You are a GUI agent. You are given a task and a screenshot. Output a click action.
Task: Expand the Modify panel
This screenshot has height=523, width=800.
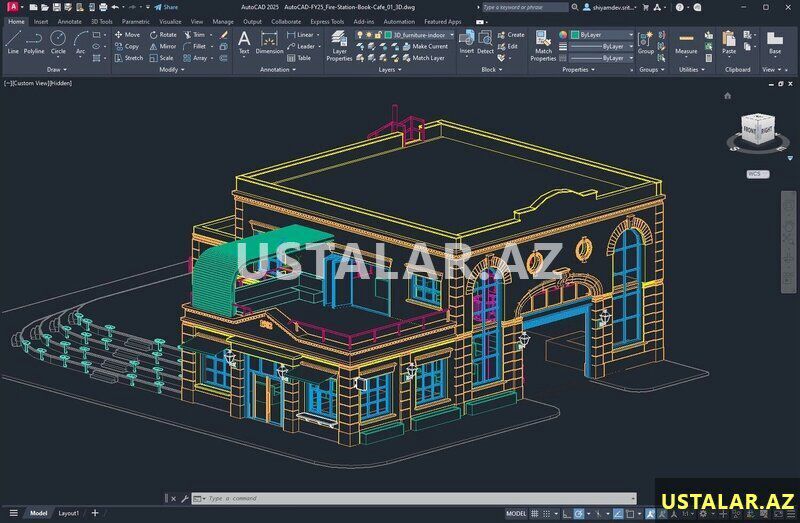171,69
